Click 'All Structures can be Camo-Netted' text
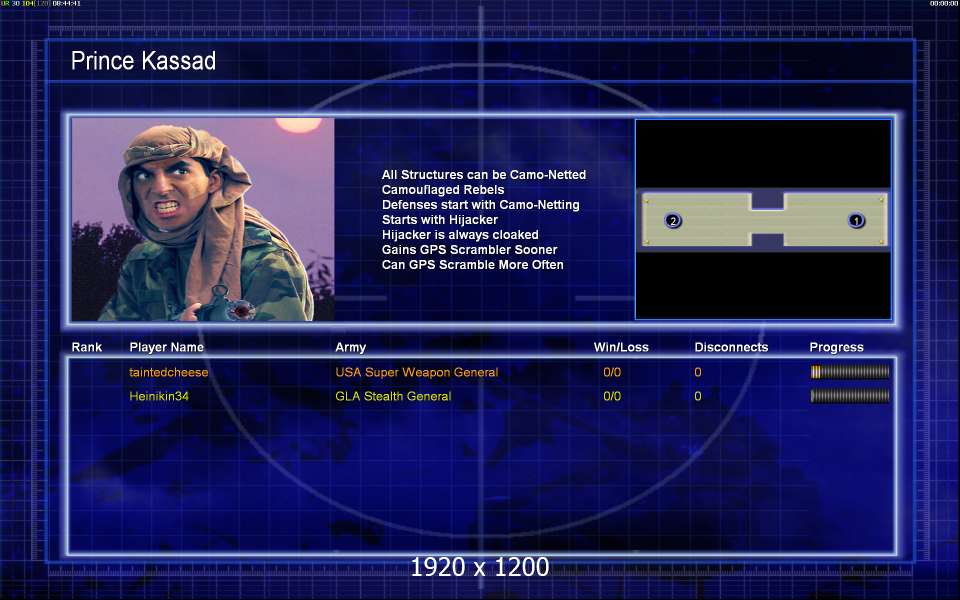 coord(484,175)
